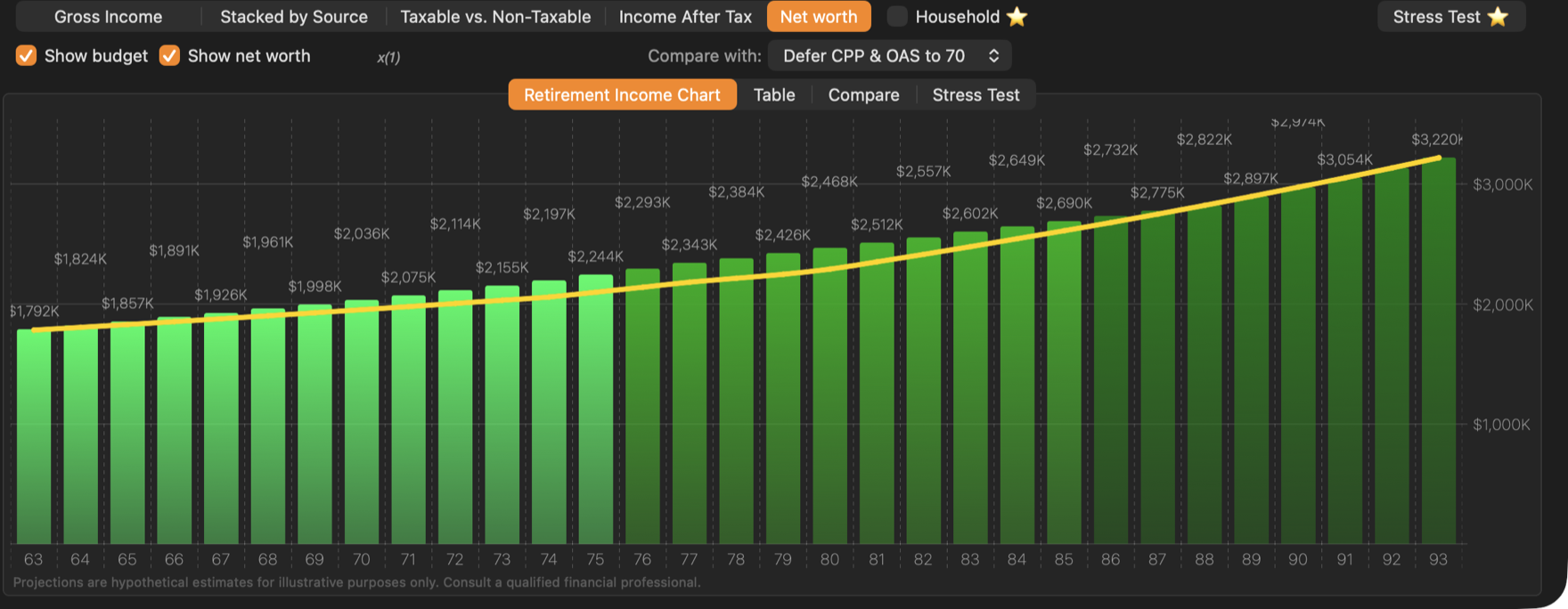Viewport: 1568px width, 609px height.
Task: Click the x(1) multiplier label
Action: (388, 58)
